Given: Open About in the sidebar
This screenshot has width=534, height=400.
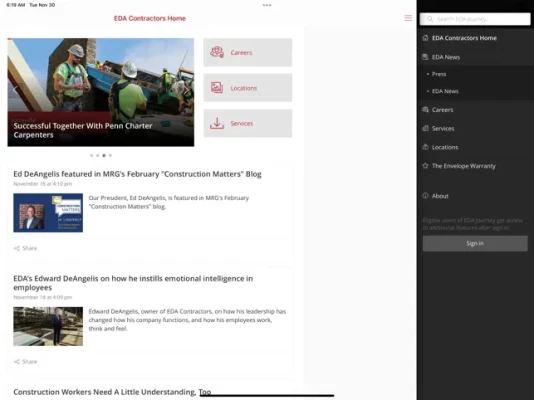Looking at the screenshot, I should point(475,196).
